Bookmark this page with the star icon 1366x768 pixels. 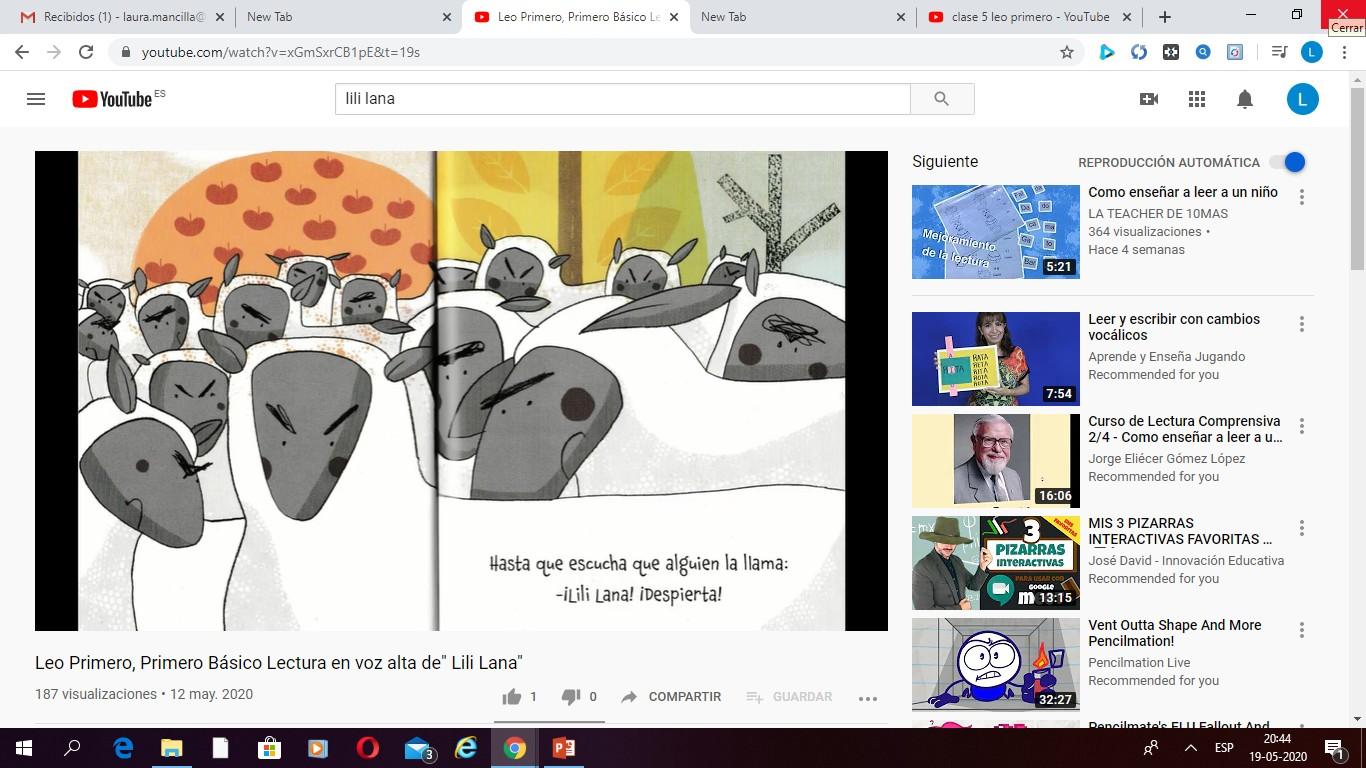click(x=1067, y=52)
